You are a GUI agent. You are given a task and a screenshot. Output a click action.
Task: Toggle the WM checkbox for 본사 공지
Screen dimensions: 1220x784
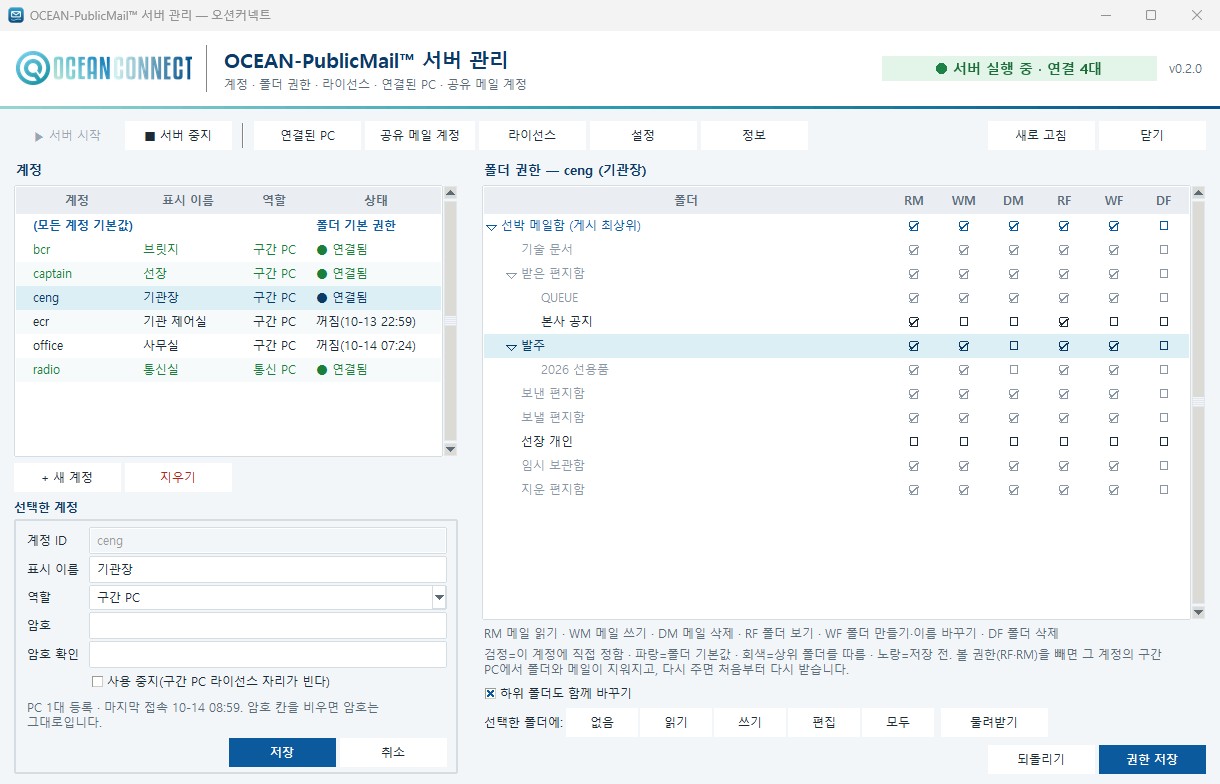click(964, 322)
